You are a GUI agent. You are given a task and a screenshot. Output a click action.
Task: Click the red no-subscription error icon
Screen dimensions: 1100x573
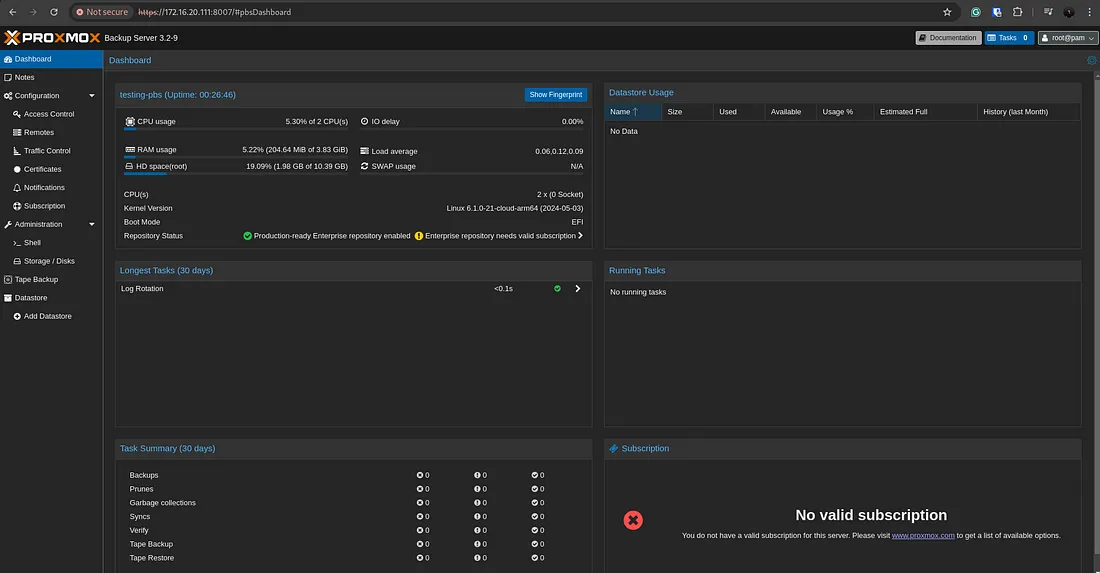pos(633,520)
